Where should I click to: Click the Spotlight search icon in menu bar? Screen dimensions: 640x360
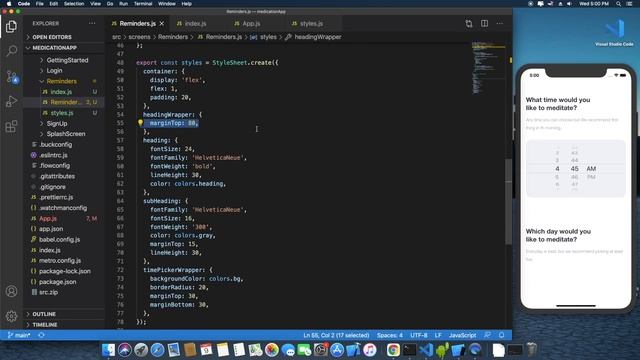(619, 4)
